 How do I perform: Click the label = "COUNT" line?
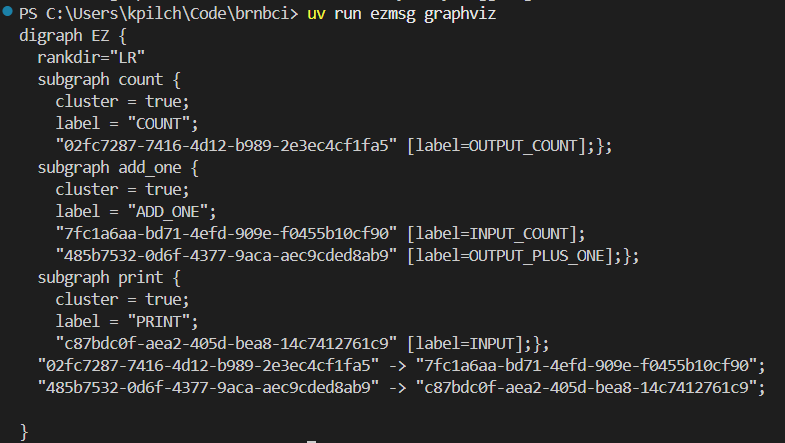pos(127,123)
